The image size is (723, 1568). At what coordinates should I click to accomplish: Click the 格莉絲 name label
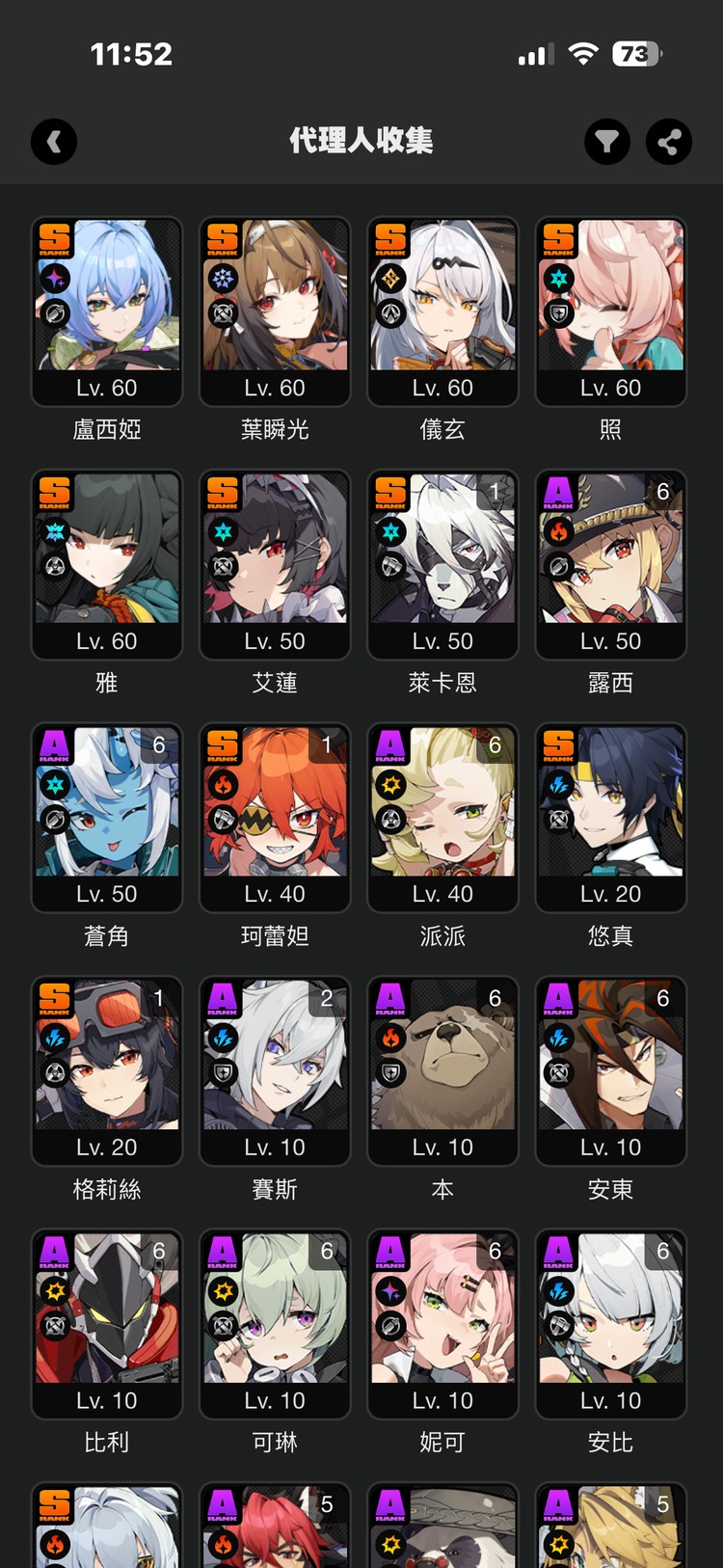coord(107,1189)
